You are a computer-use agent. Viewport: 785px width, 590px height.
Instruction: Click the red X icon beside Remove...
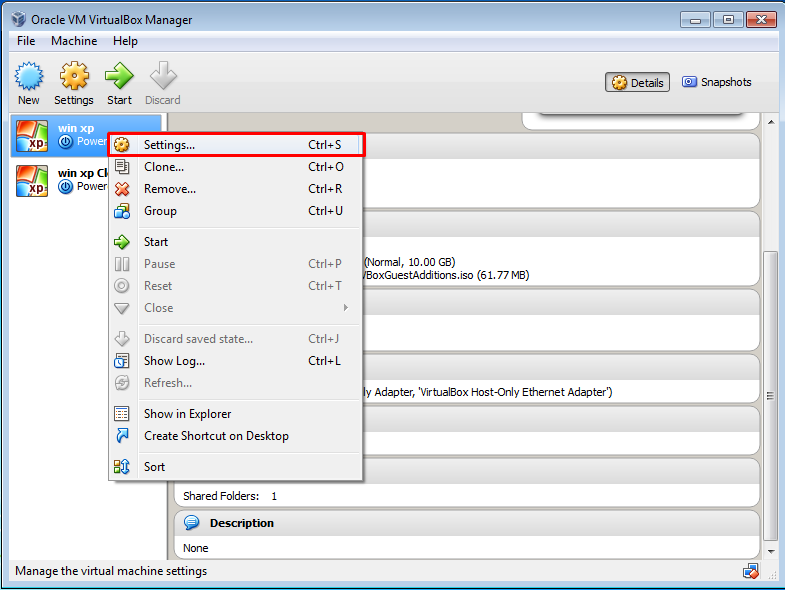(x=122, y=189)
